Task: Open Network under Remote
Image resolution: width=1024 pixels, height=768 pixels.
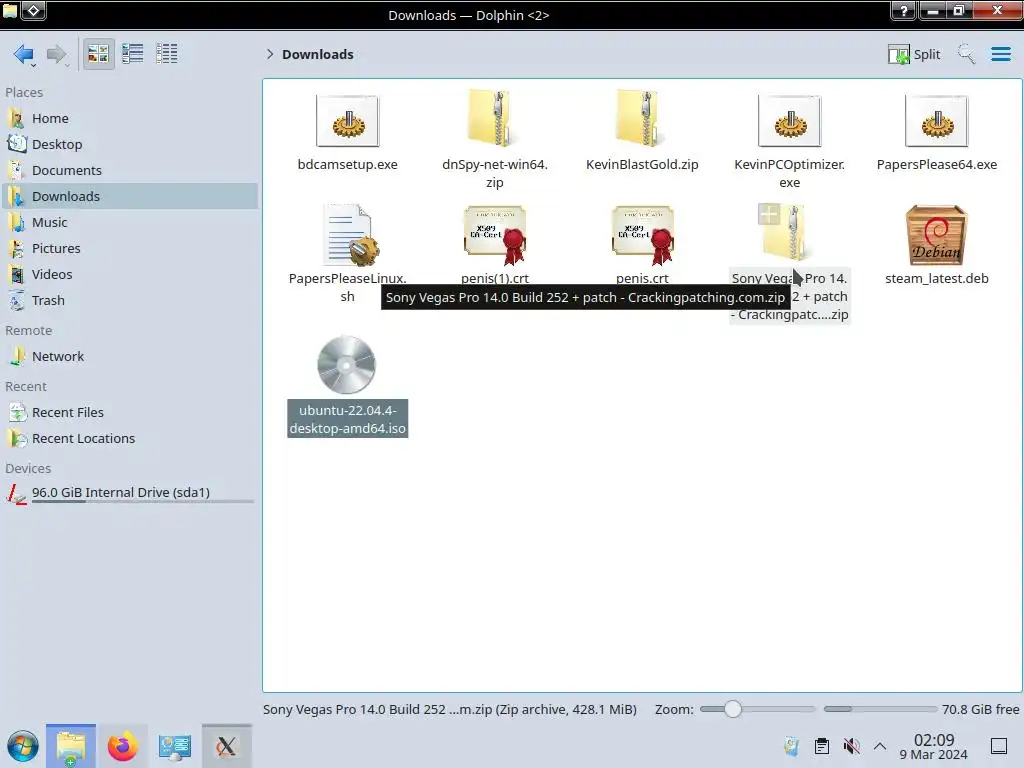Action: (130, 357)
